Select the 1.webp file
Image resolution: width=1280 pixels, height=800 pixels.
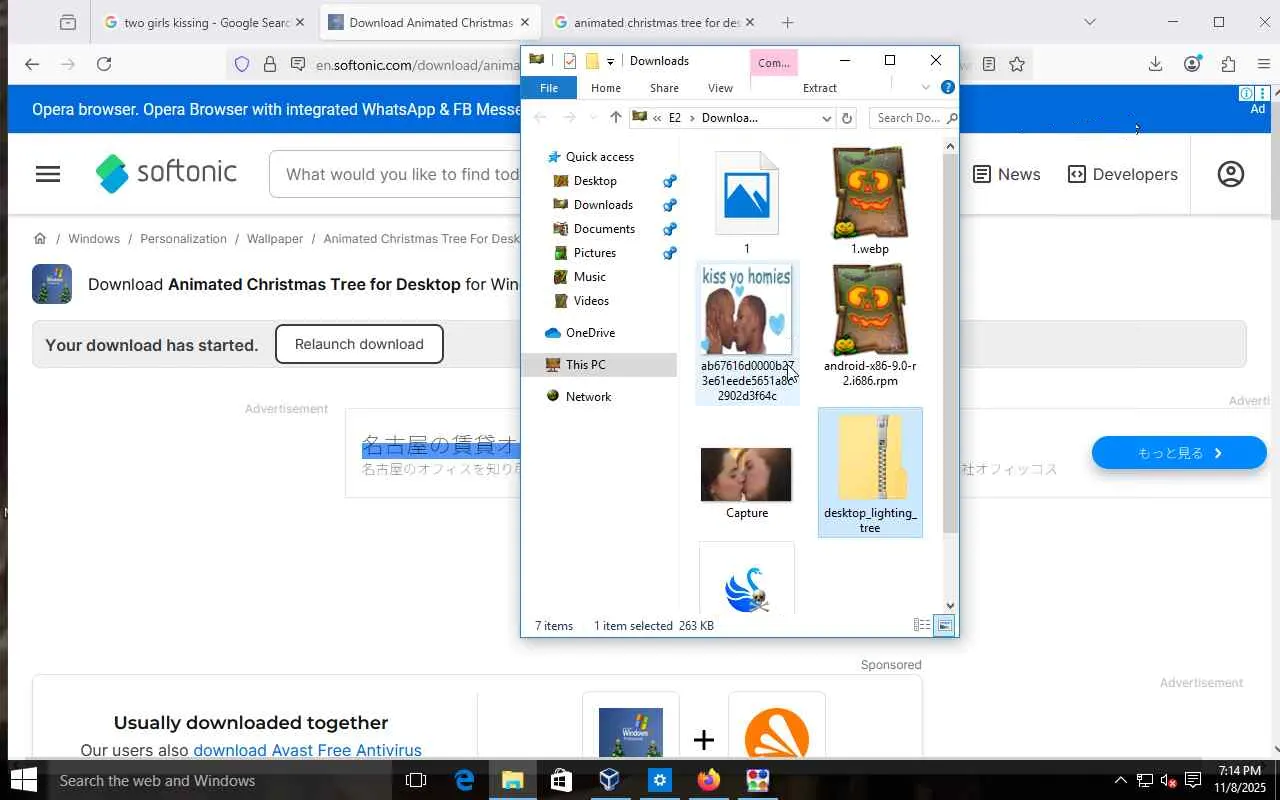869,202
